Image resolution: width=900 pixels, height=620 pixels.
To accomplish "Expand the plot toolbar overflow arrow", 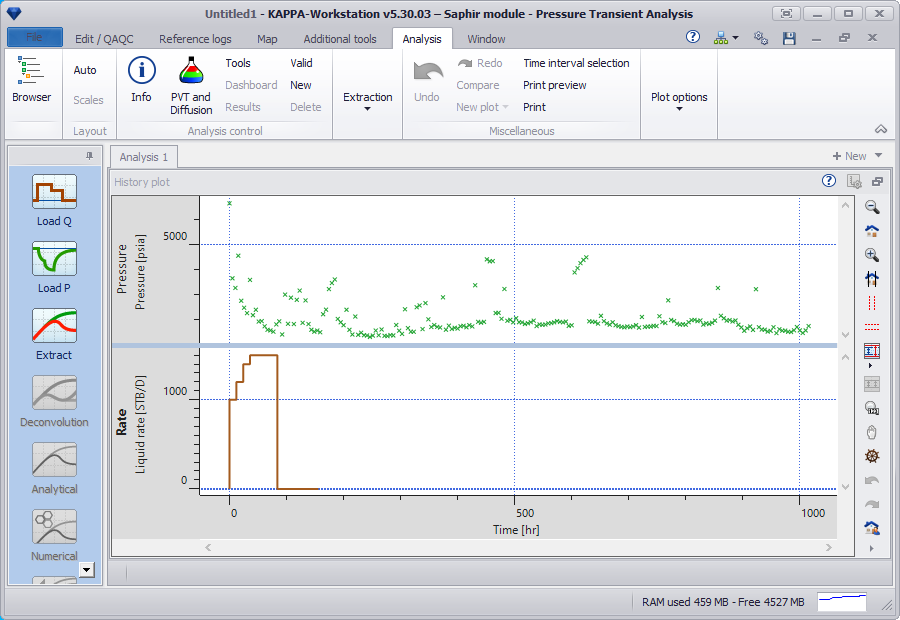I will [x=872, y=548].
